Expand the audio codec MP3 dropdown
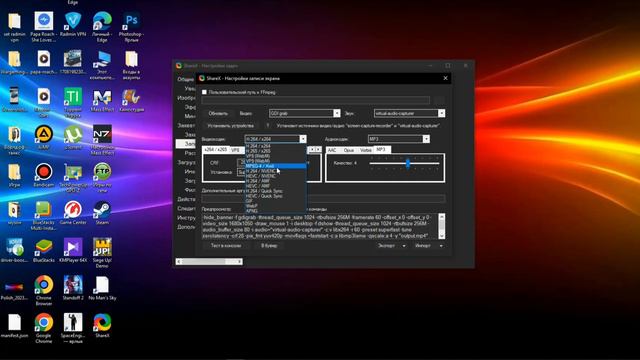The image size is (640, 360). [x=426, y=139]
